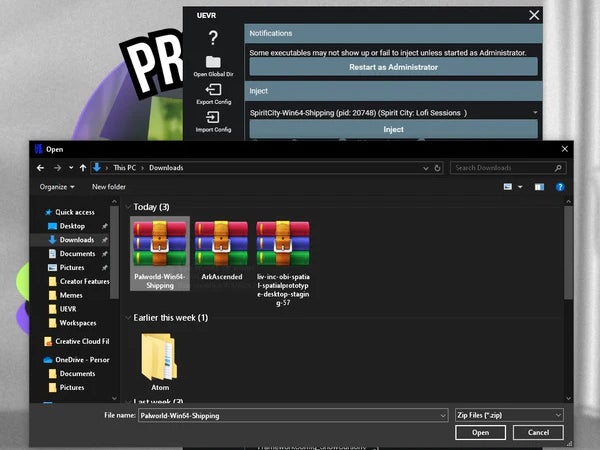Collapse the Inject section header in UEVR
The height and width of the screenshot is (450, 600).
pos(393,91)
